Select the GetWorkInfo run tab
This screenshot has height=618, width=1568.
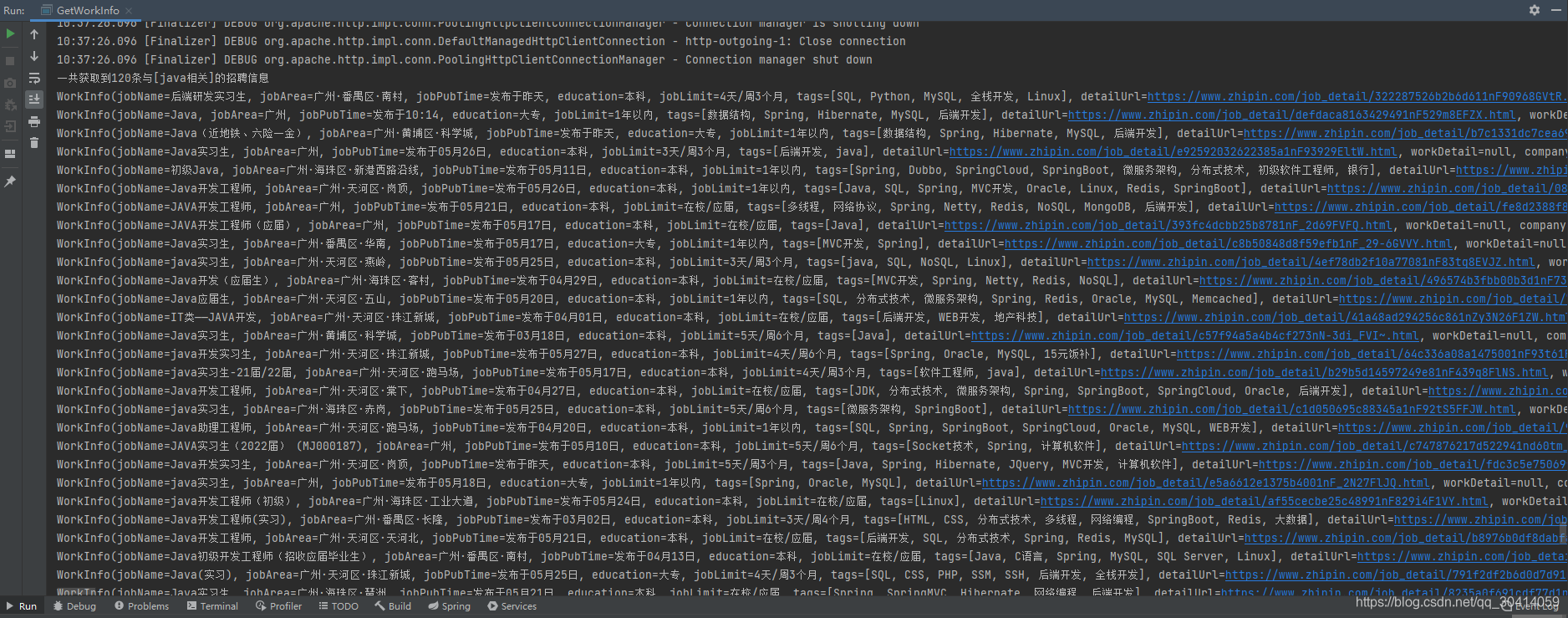pos(87,11)
